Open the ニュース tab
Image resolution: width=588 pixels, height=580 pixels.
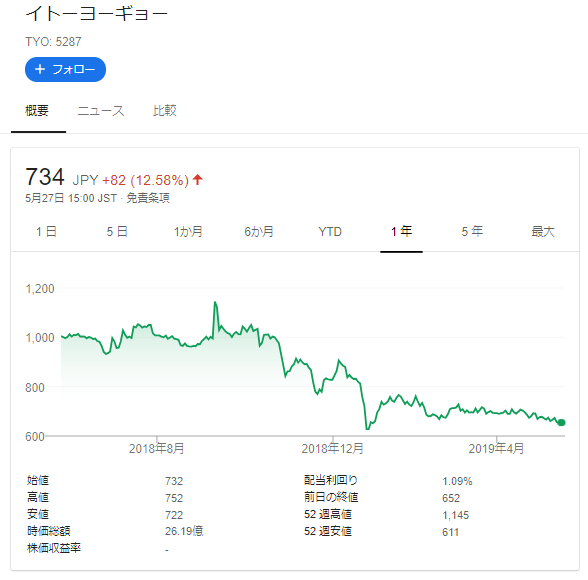[100, 111]
